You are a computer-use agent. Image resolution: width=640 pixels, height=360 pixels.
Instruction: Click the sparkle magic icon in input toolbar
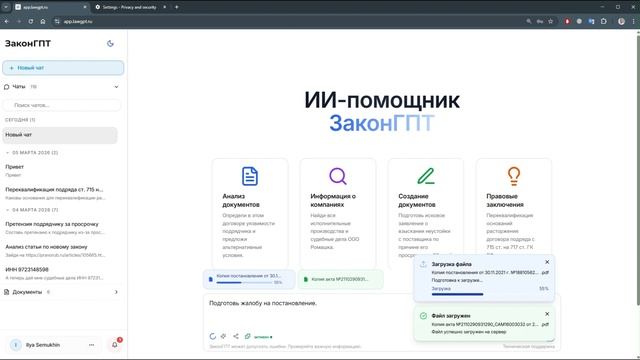[x=224, y=336]
